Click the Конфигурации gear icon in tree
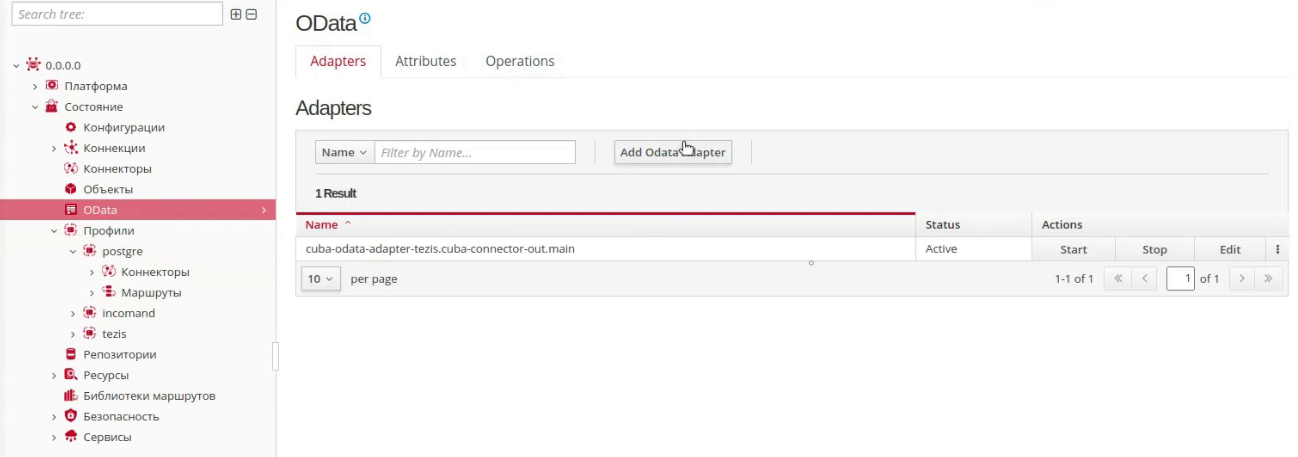The height and width of the screenshot is (457, 1298). (x=70, y=127)
